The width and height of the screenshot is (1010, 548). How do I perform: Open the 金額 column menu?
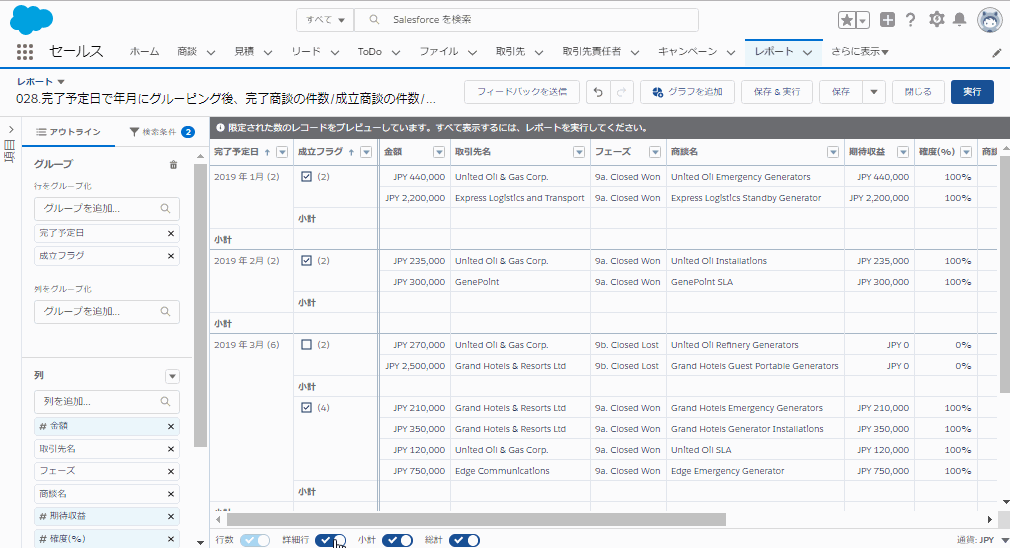coord(439,152)
